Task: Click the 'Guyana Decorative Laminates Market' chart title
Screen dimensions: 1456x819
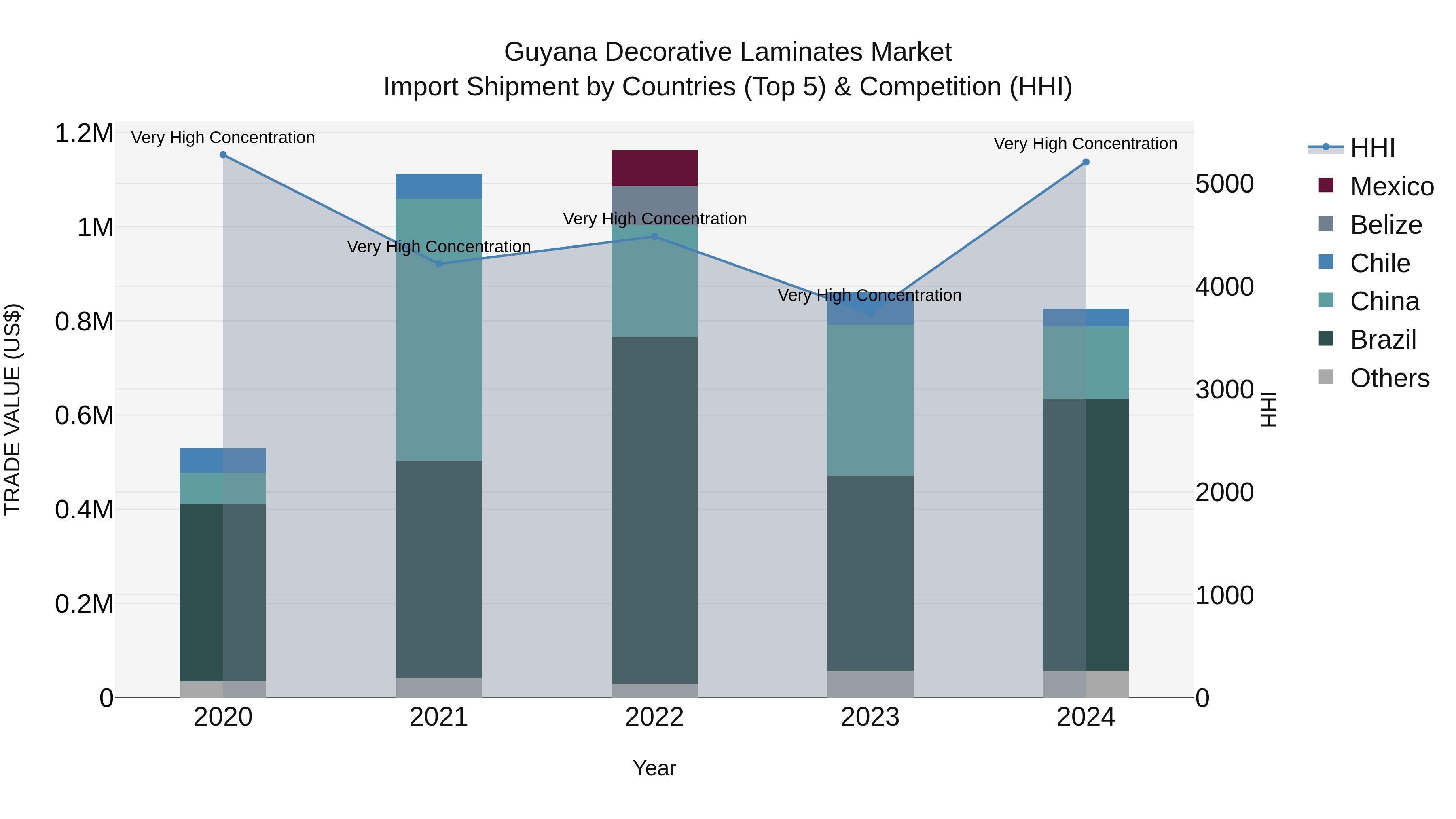Action: (728, 52)
